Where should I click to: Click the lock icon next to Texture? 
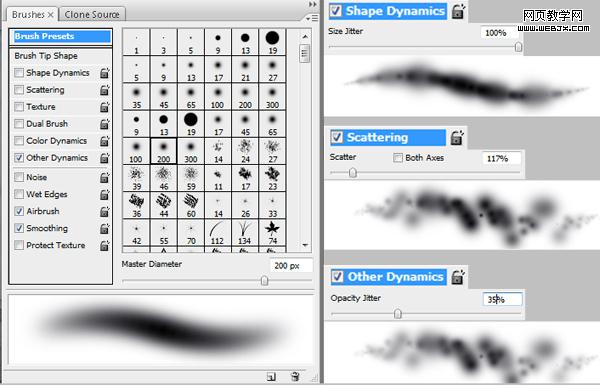point(105,107)
